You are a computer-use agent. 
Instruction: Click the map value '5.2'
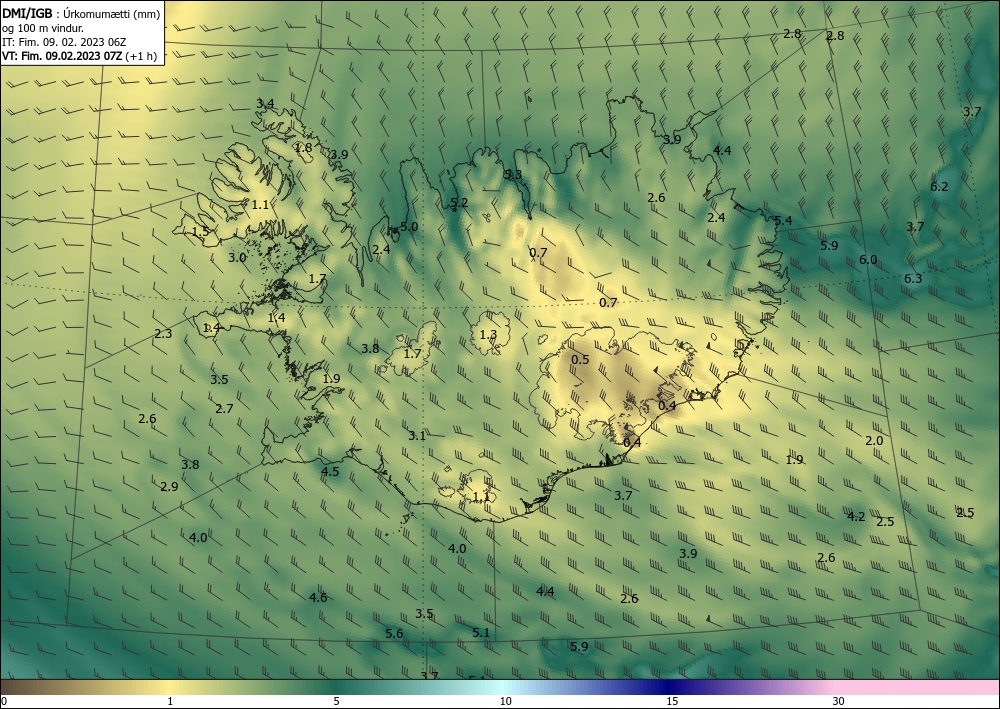(459, 203)
